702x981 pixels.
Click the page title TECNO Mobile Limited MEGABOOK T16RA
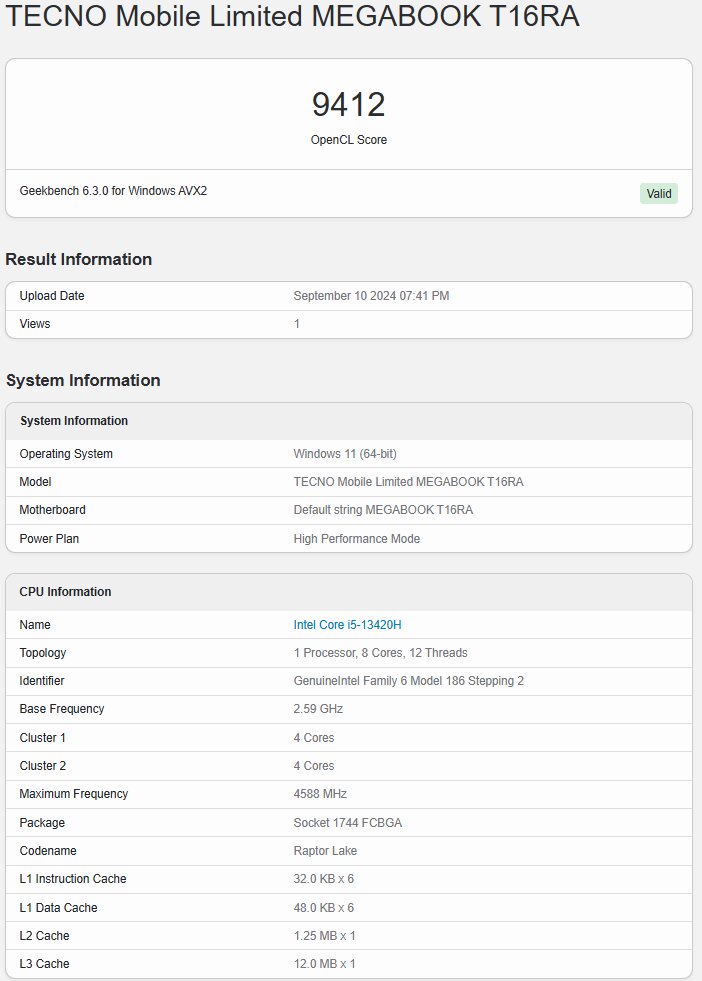coord(292,16)
